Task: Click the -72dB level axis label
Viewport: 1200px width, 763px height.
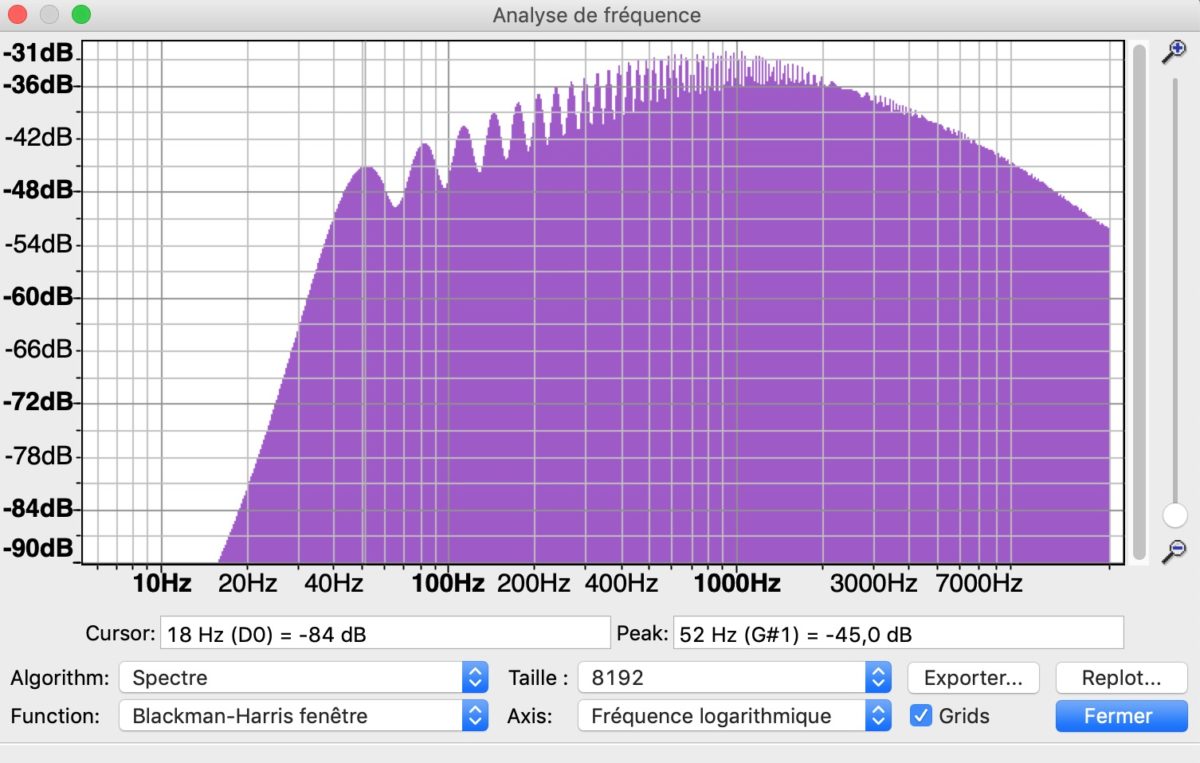Action: point(38,403)
